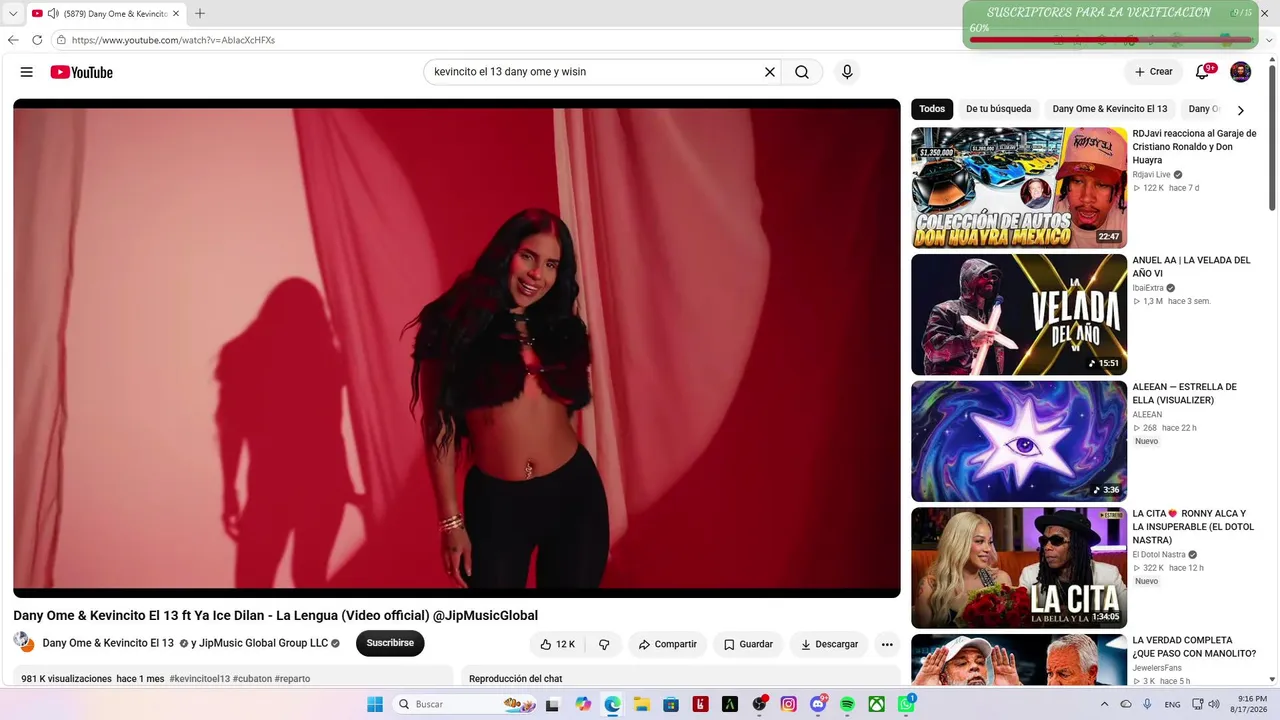Select the De tu búsqueda chip
This screenshot has height=720, width=1280.
click(x=998, y=109)
